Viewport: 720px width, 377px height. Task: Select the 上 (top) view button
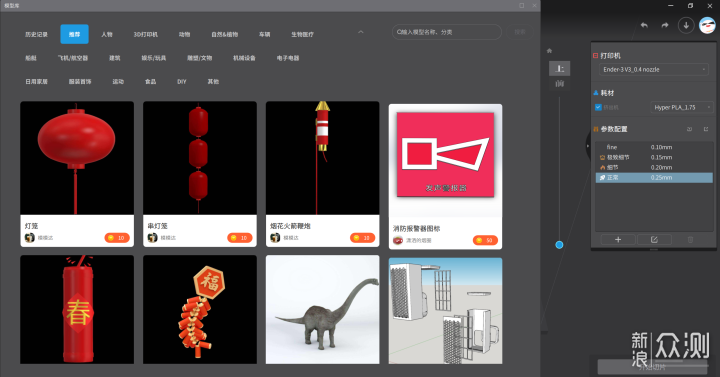(x=559, y=68)
